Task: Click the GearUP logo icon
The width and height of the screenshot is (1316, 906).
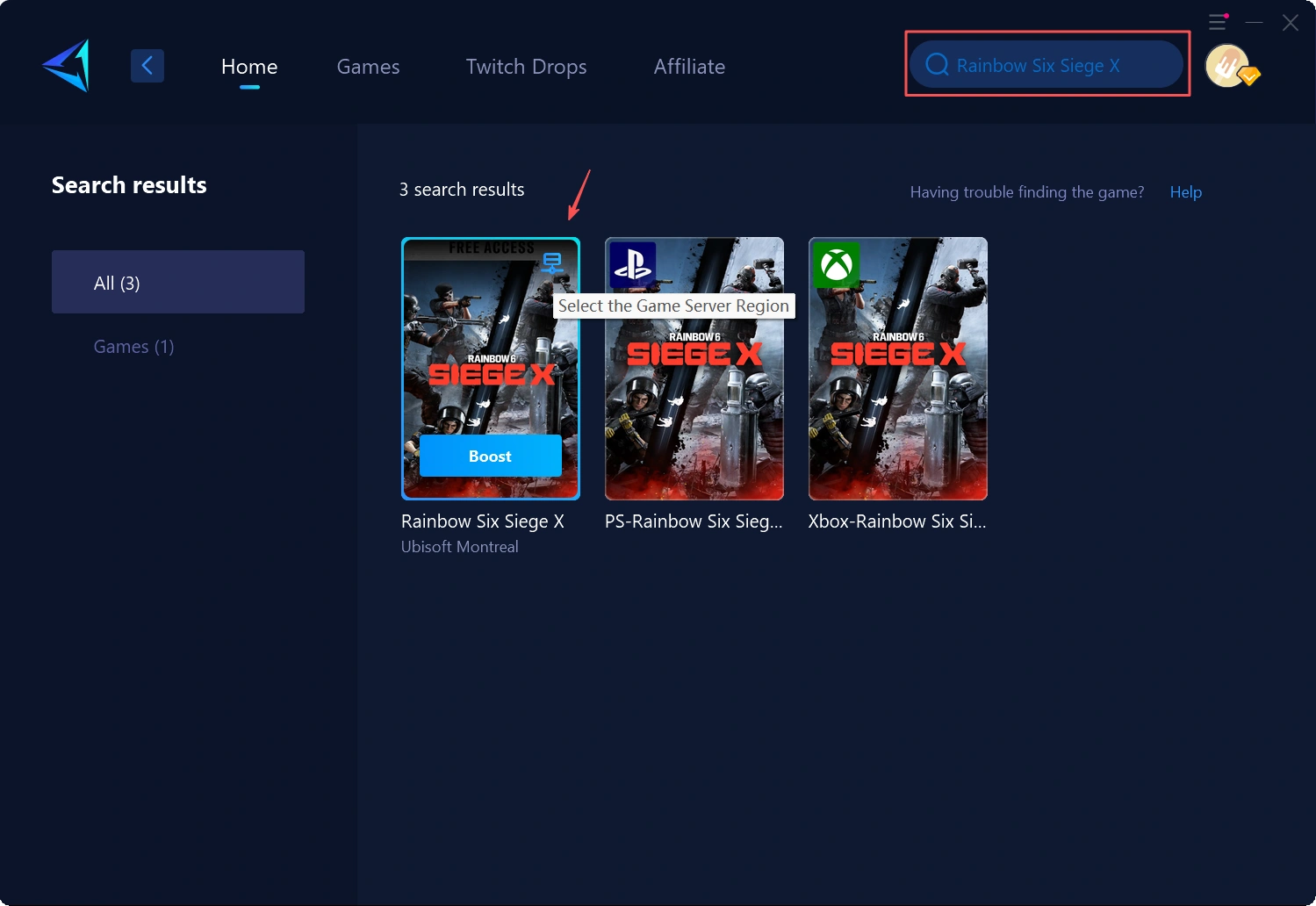Action: tap(67, 66)
